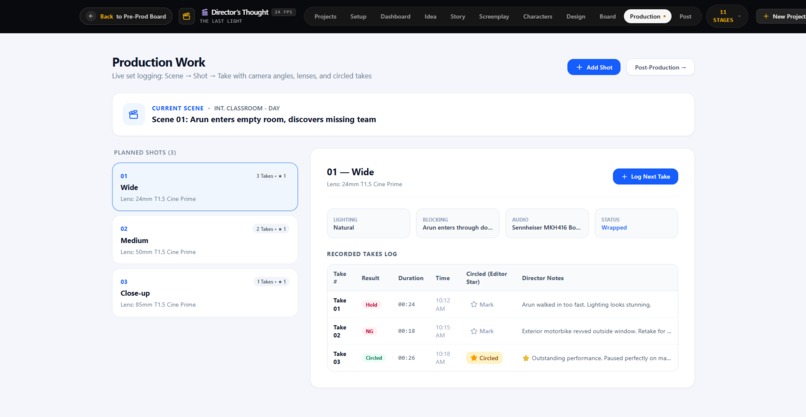Switch to the Post tab

point(685,16)
